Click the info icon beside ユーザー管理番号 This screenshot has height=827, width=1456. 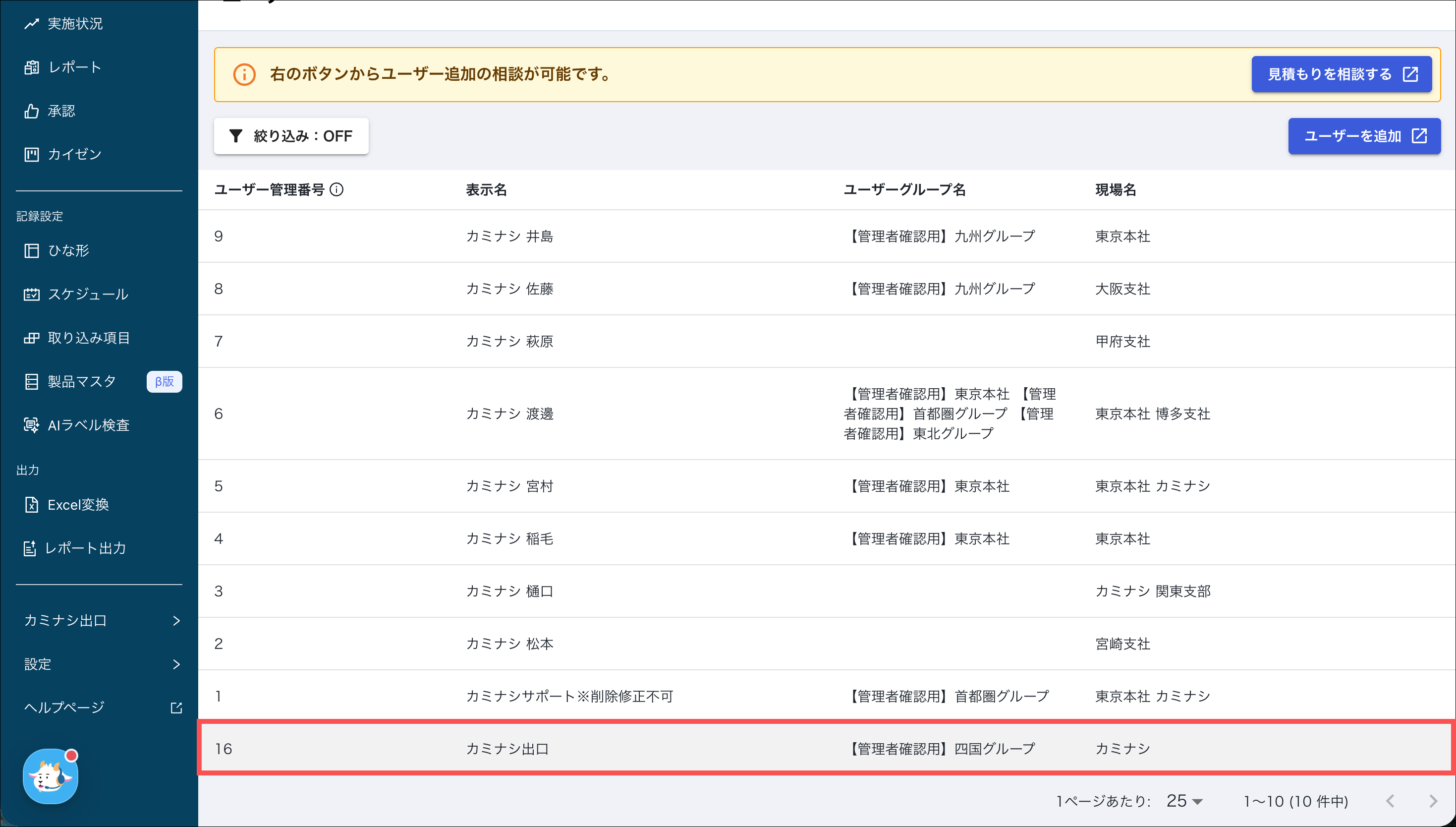pyautogui.click(x=336, y=190)
